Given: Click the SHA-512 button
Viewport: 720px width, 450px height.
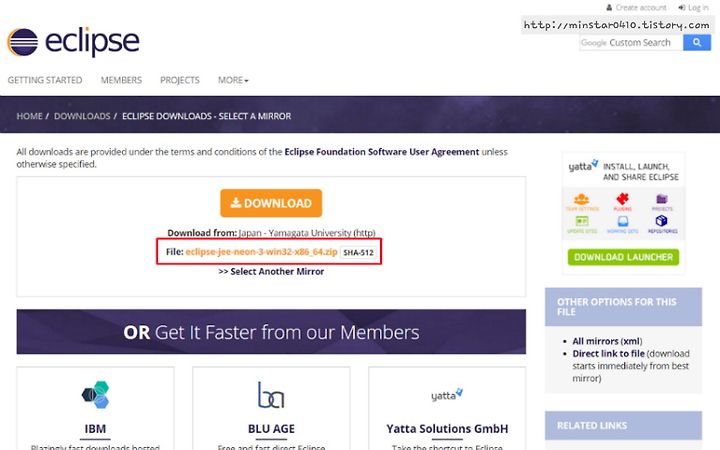Looking at the screenshot, I should 359,253.
